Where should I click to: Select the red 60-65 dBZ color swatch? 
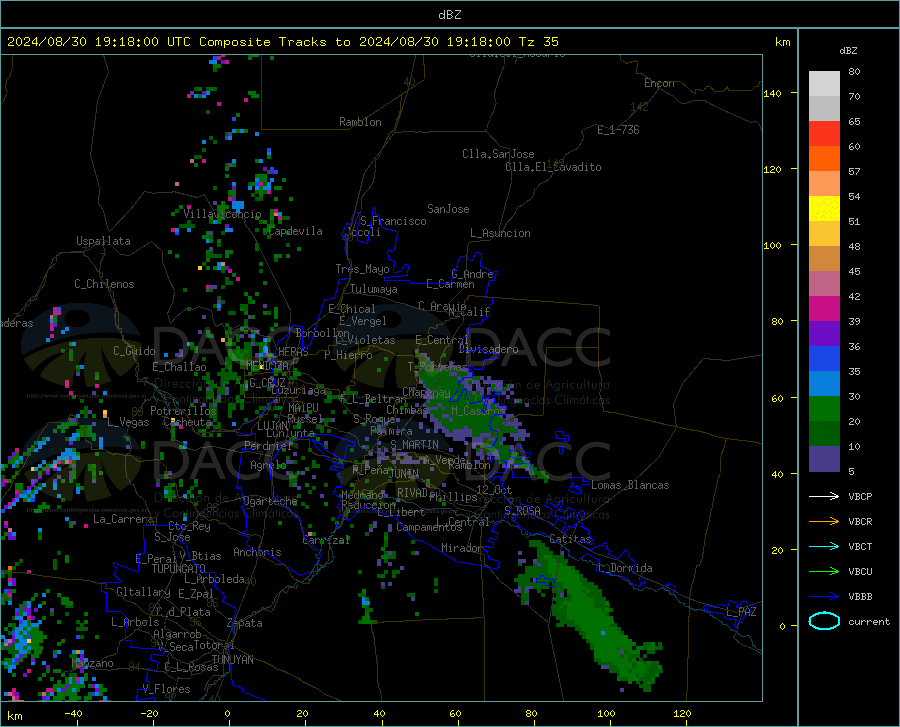click(824, 134)
